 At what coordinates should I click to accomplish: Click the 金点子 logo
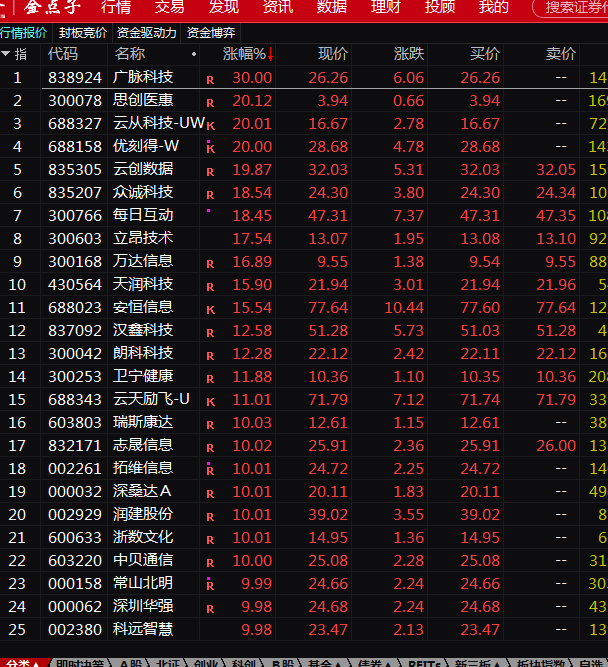tap(52, 7)
